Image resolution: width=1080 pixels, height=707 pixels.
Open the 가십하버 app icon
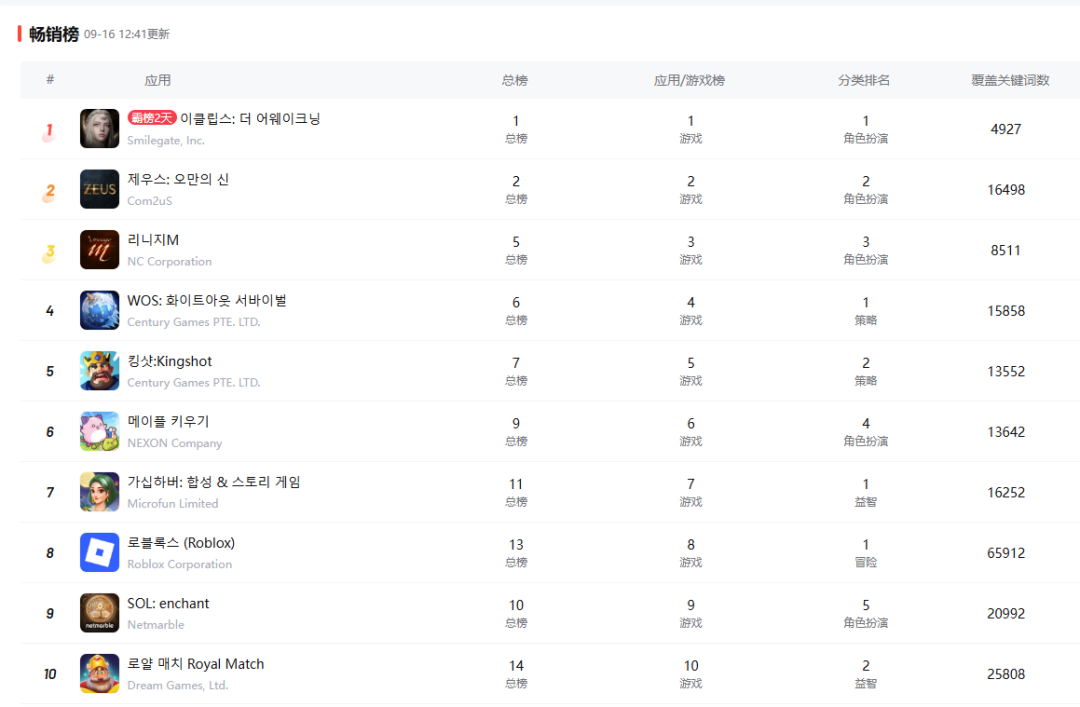click(99, 492)
